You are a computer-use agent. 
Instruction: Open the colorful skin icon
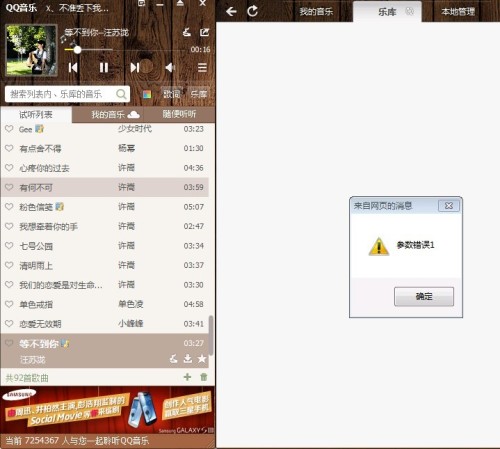point(147,94)
